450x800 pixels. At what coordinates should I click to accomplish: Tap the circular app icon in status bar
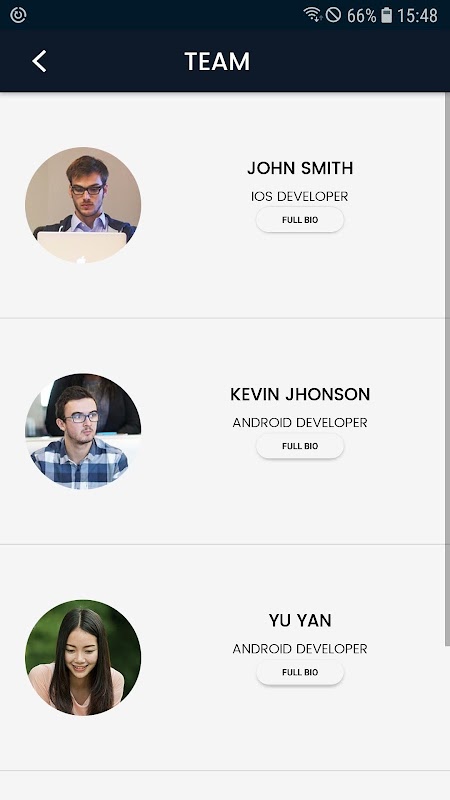(18, 15)
